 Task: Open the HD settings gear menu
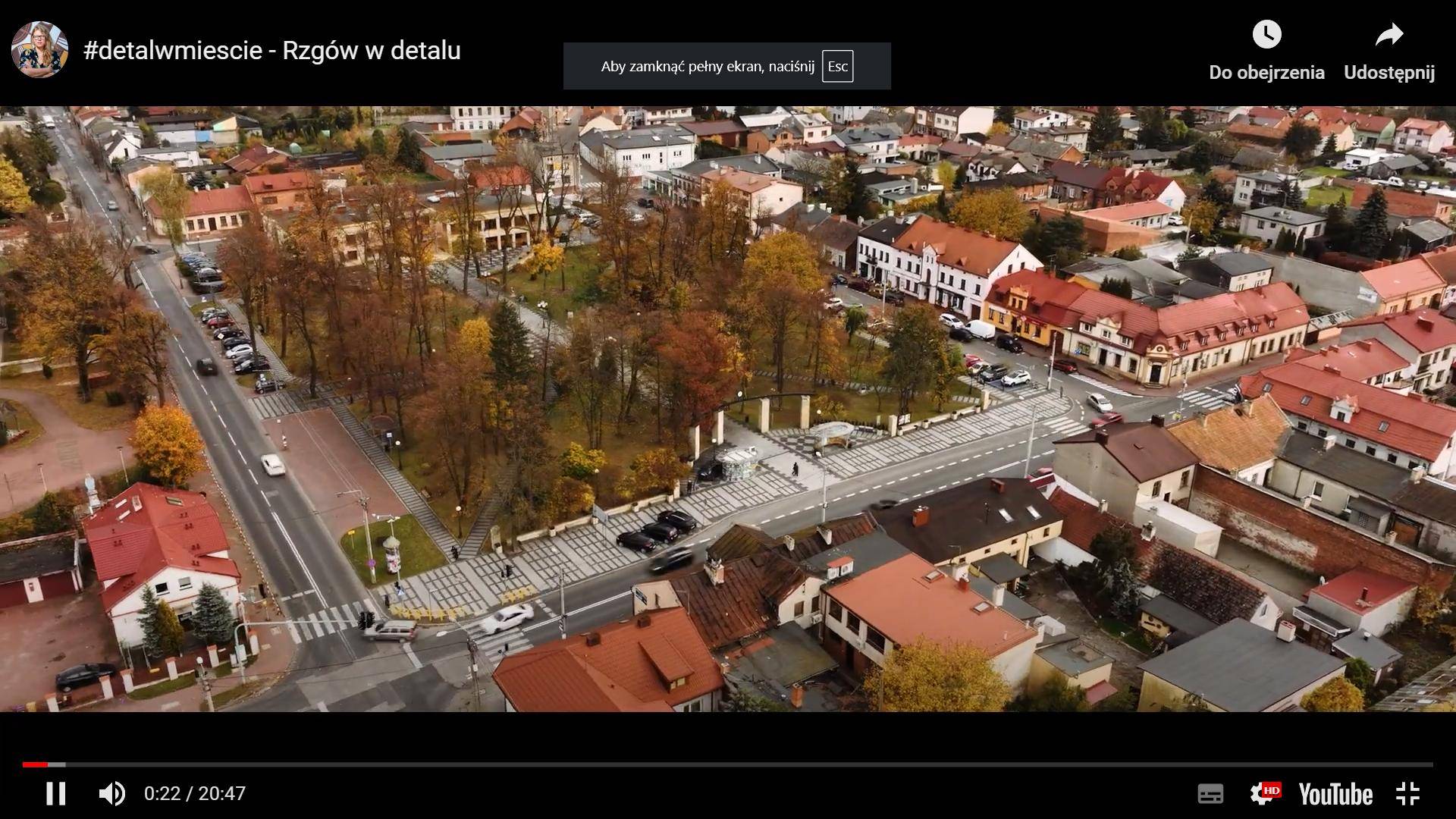pos(1265,793)
